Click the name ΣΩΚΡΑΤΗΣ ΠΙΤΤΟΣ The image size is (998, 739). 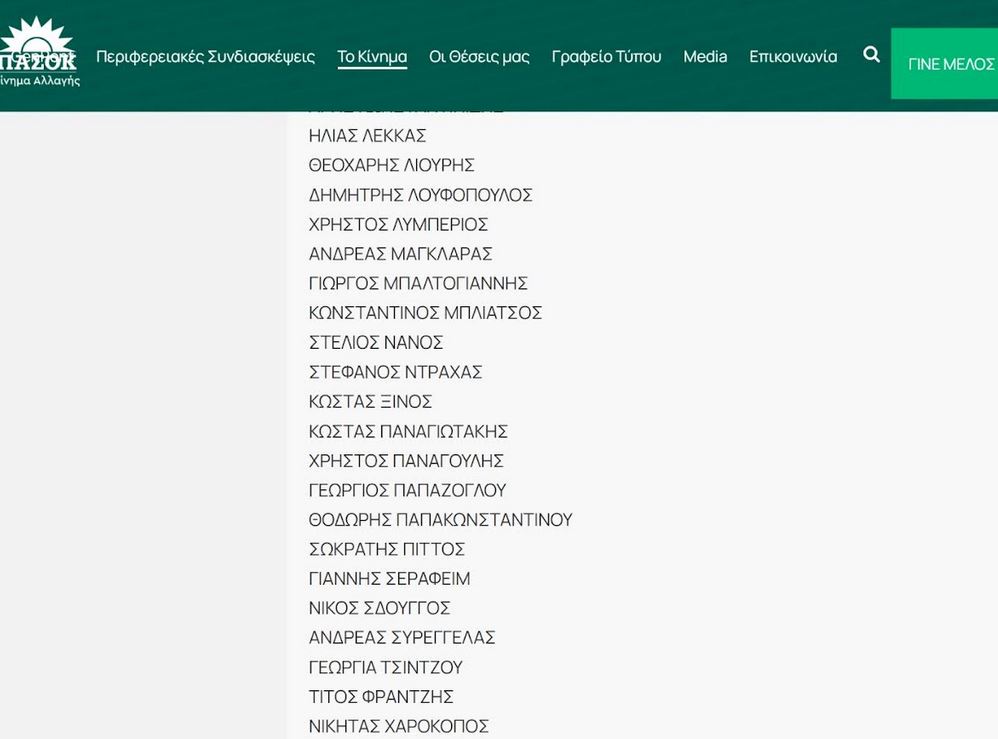pos(387,549)
